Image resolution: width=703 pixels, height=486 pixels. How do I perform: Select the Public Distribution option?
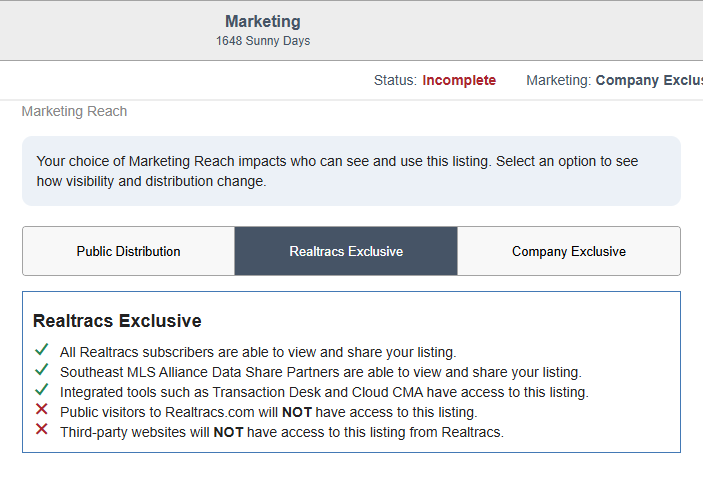click(x=129, y=251)
